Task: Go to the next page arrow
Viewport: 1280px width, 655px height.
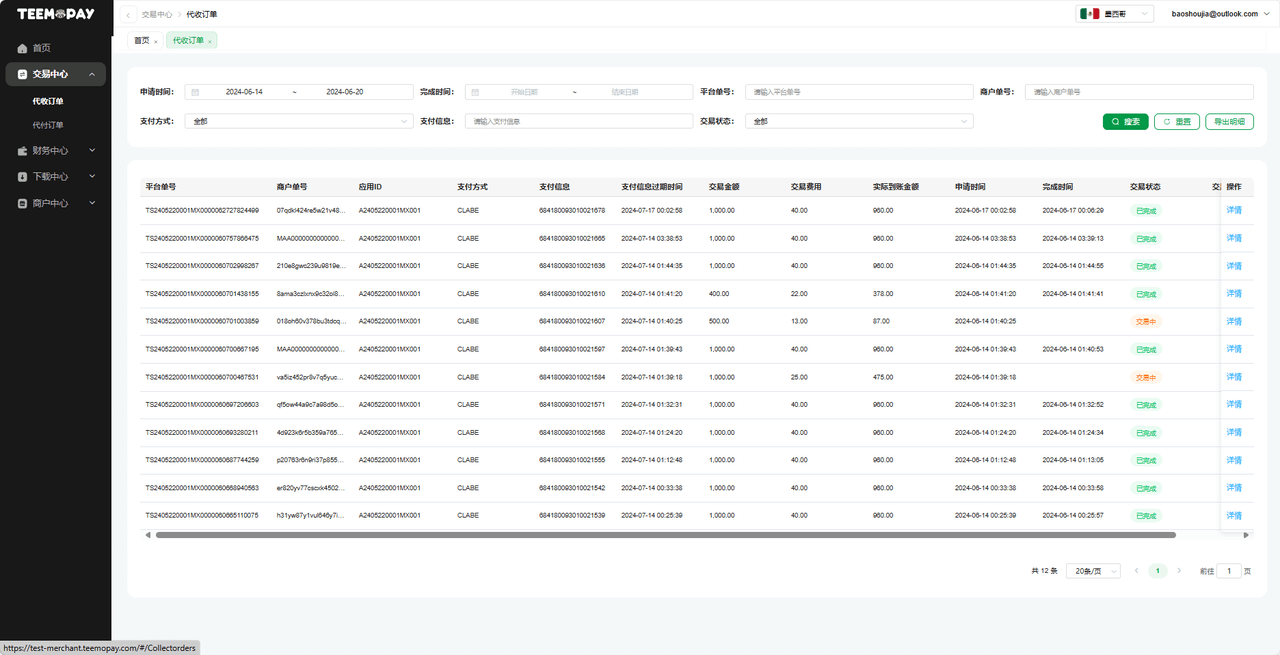Action: click(1179, 571)
